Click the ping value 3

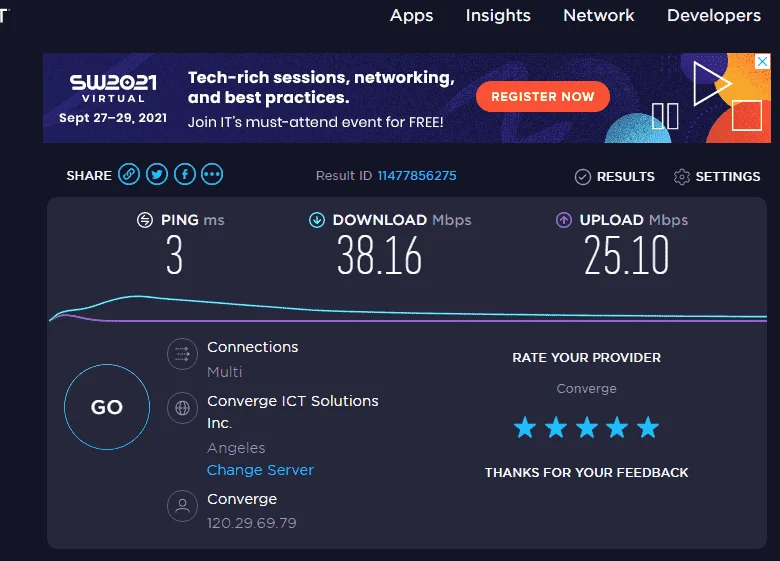[175, 255]
